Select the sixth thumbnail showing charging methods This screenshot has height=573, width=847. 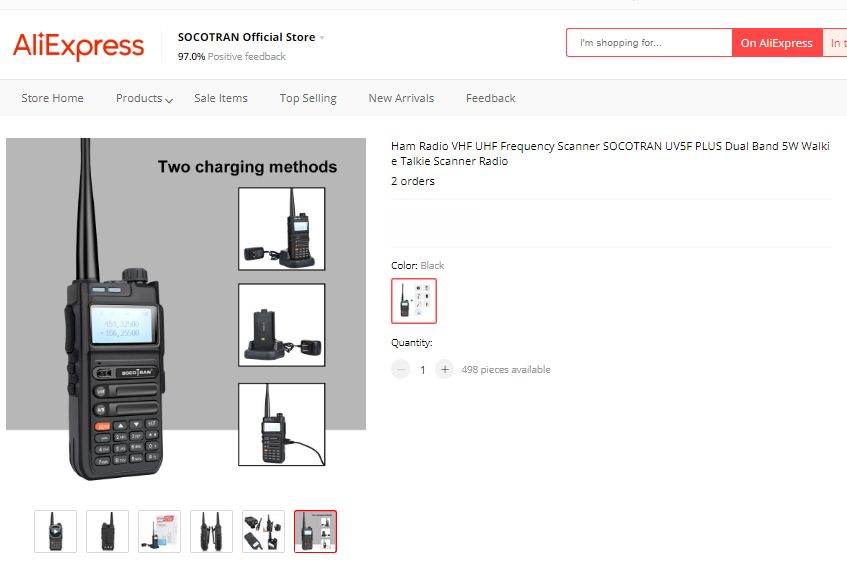pos(315,531)
